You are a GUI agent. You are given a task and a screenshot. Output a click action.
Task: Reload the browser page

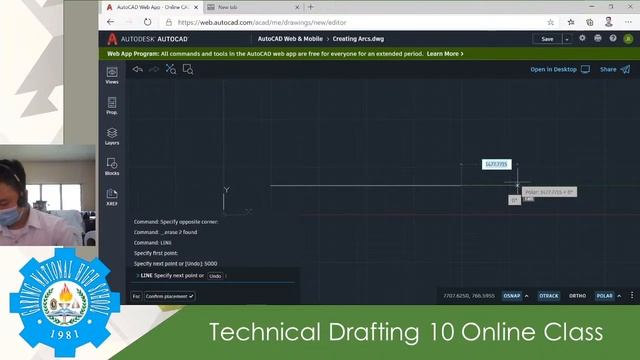point(147,22)
